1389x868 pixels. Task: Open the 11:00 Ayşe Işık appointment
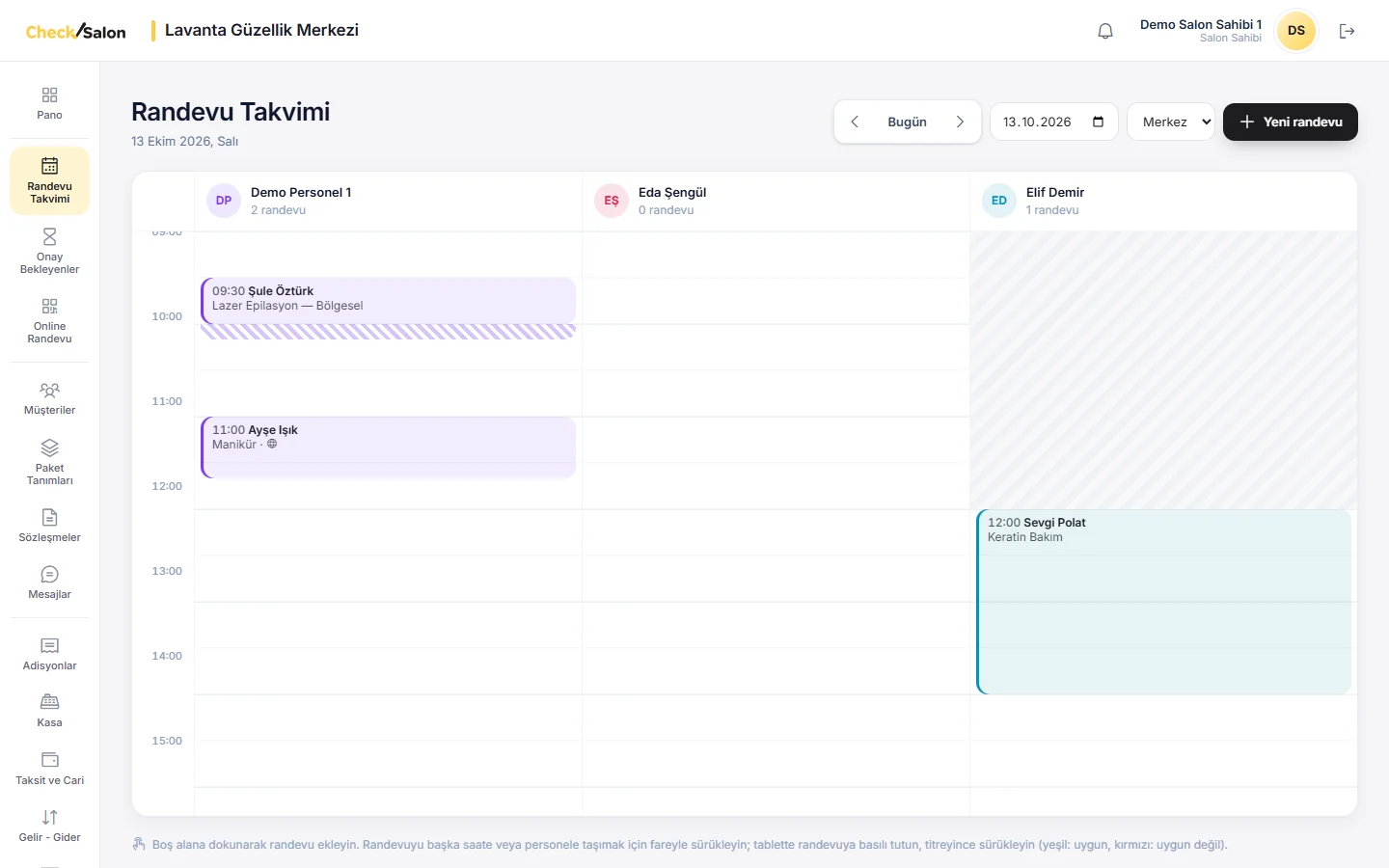pyautogui.click(x=388, y=447)
